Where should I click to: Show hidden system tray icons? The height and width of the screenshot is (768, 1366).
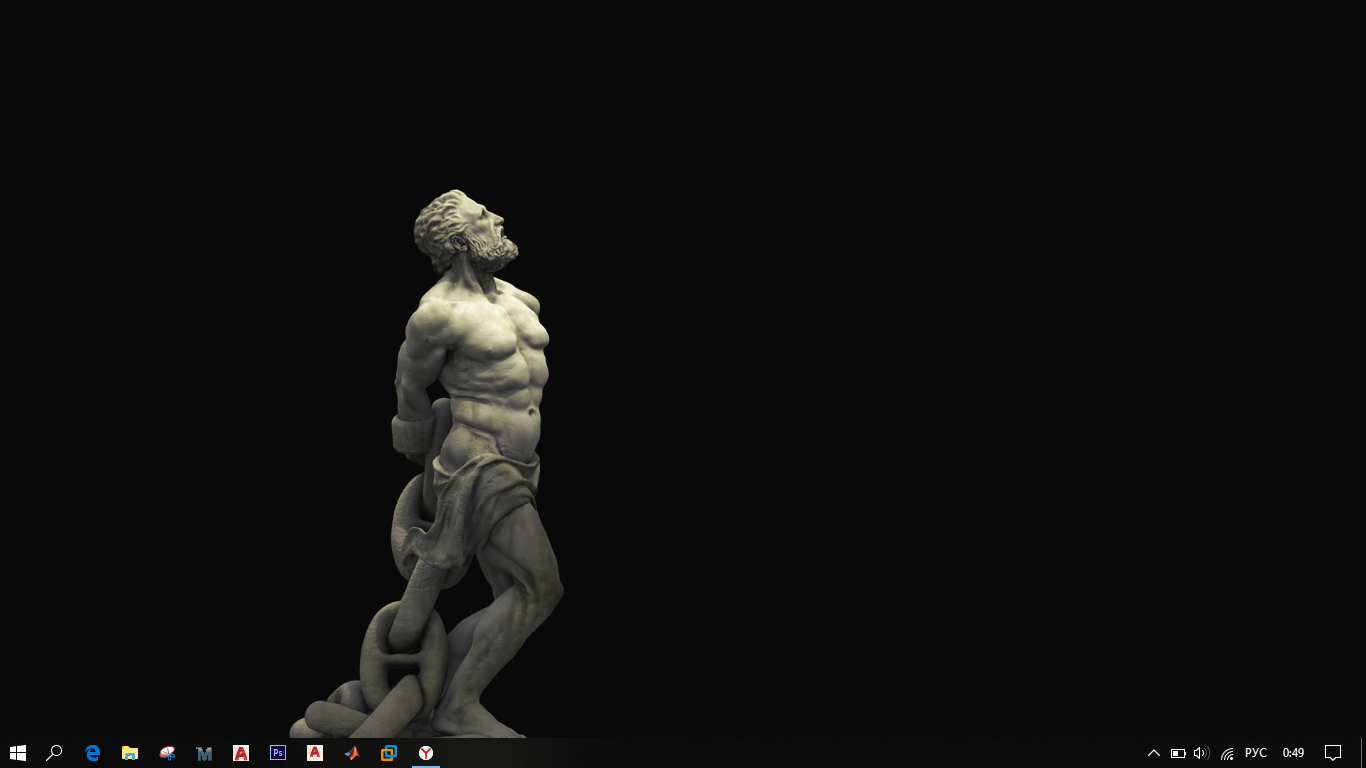click(x=1153, y=753)
